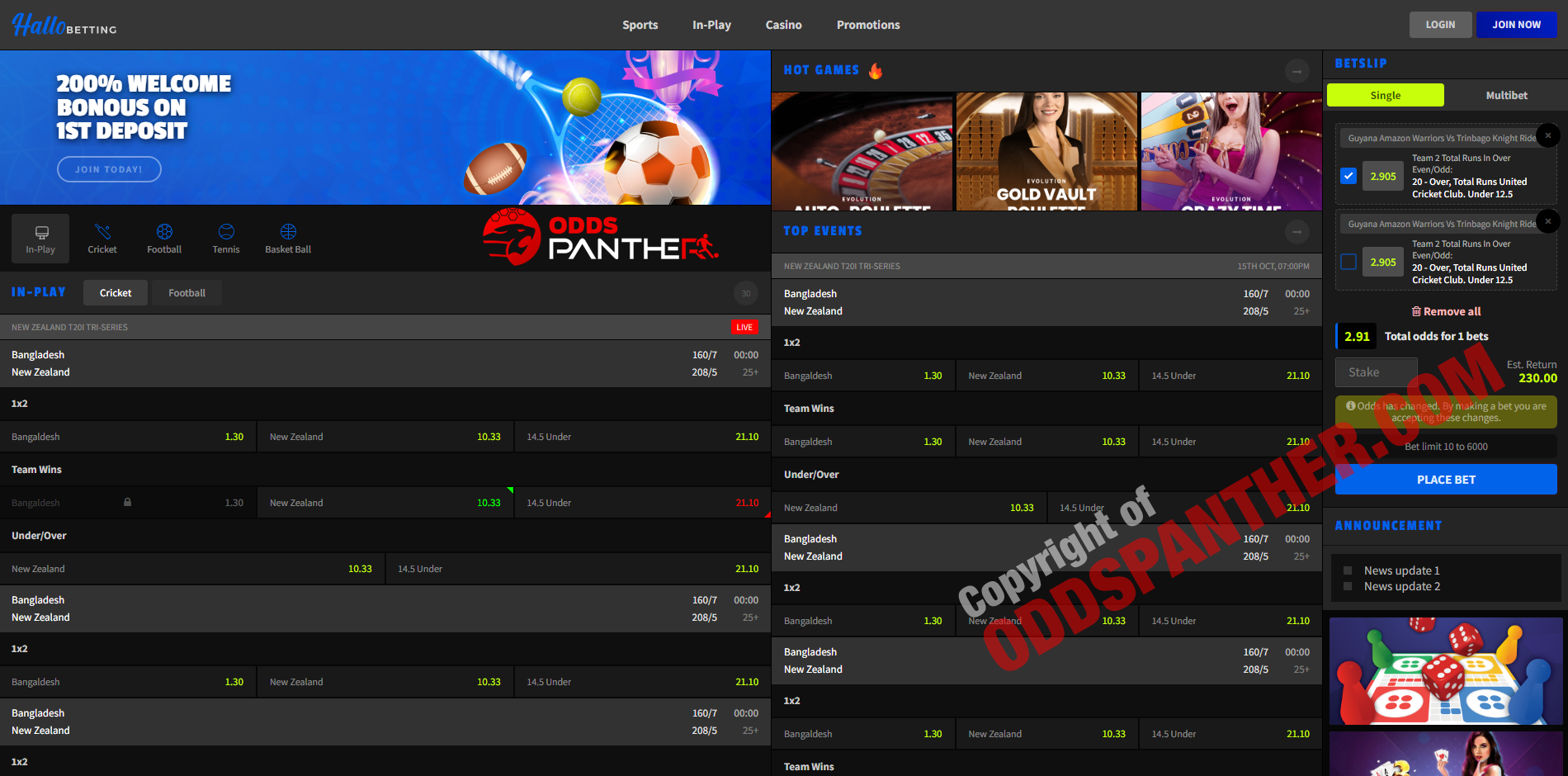Image resolution: width=1568 pixels, height=776 pixels.
Task: Expand Hot Games with arrow button
Action: coord(1296,71)
